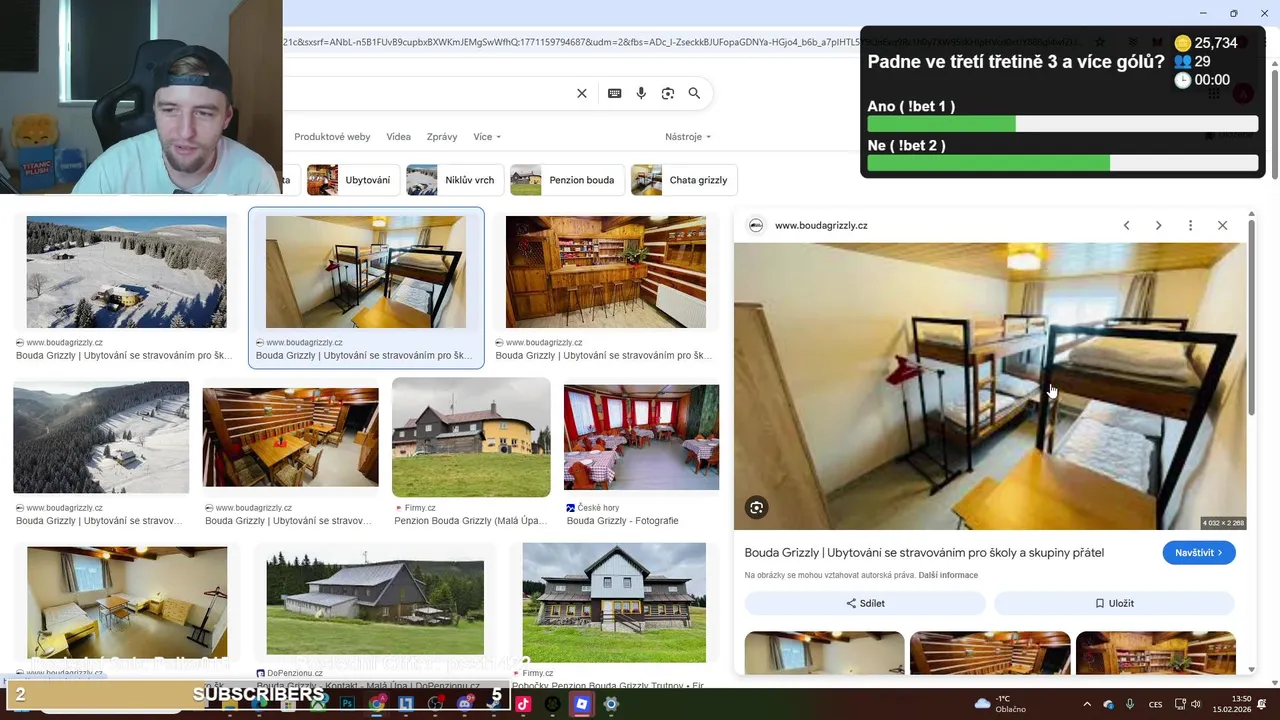Screen dimensions: 1280x720
Task: Open the TikTok icon in taskbar
Action: pos(523,704)
